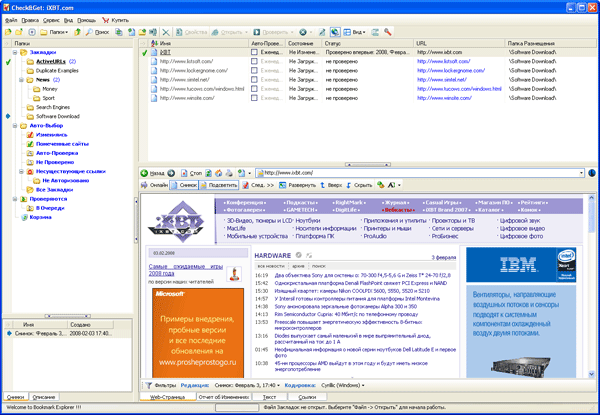Click the new folder toolbar icon

tap(19, 32)
